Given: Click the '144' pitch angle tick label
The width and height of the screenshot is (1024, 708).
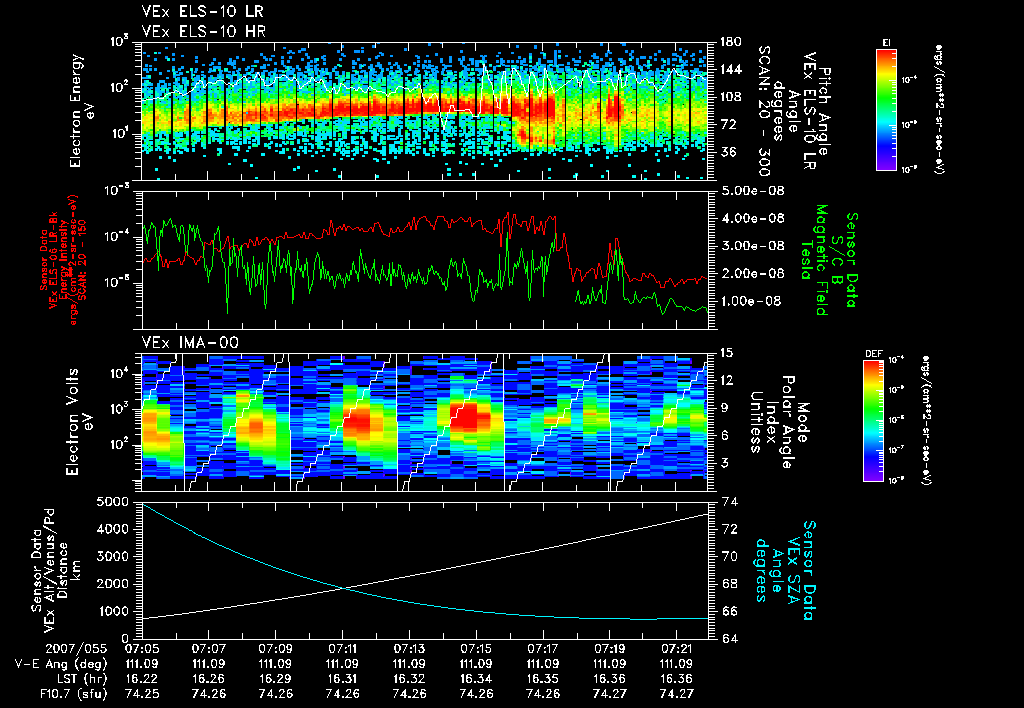Looking at the screenshot, I should [730, 69].
